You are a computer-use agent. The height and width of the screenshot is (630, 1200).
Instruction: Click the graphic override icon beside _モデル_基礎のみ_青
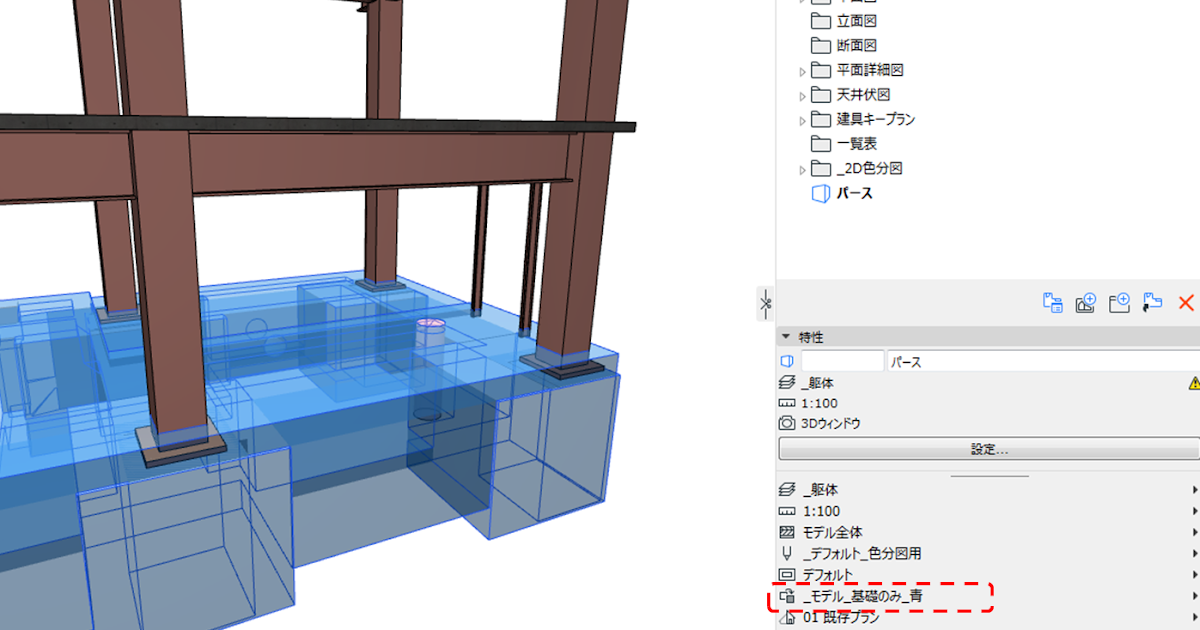tap(789, 594)
